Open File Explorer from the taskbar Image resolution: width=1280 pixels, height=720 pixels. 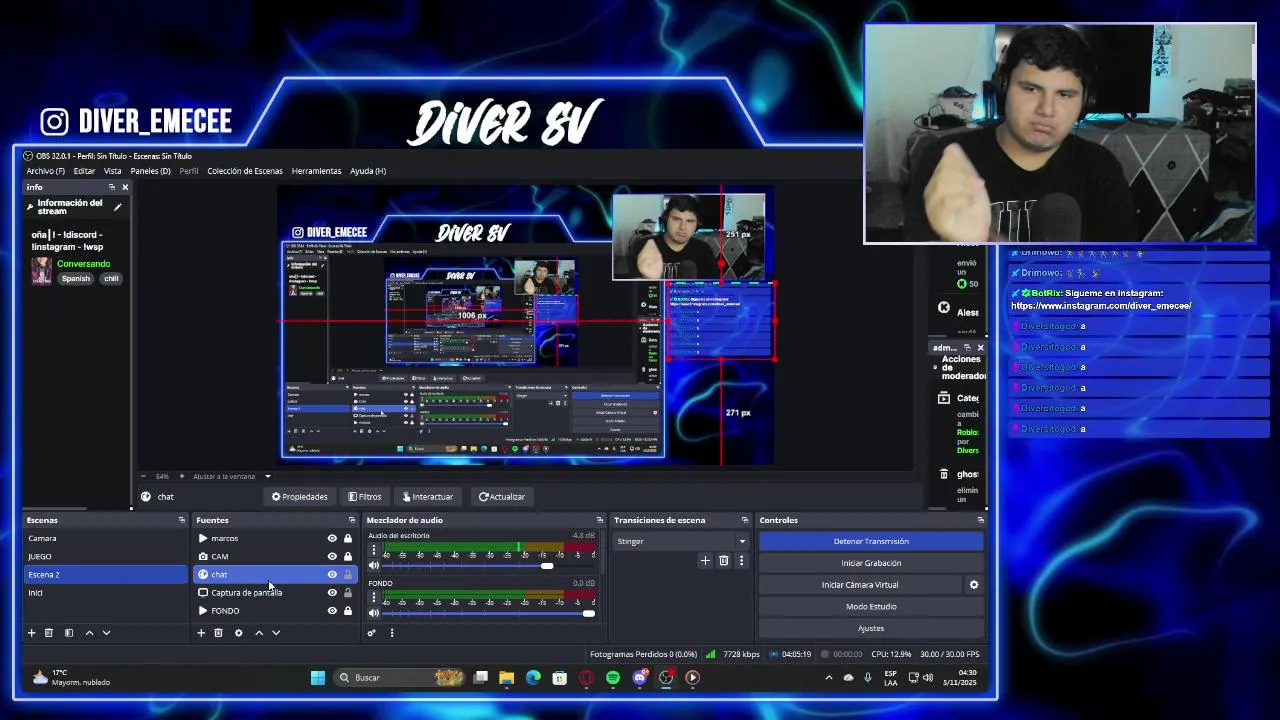click(507, 678)
